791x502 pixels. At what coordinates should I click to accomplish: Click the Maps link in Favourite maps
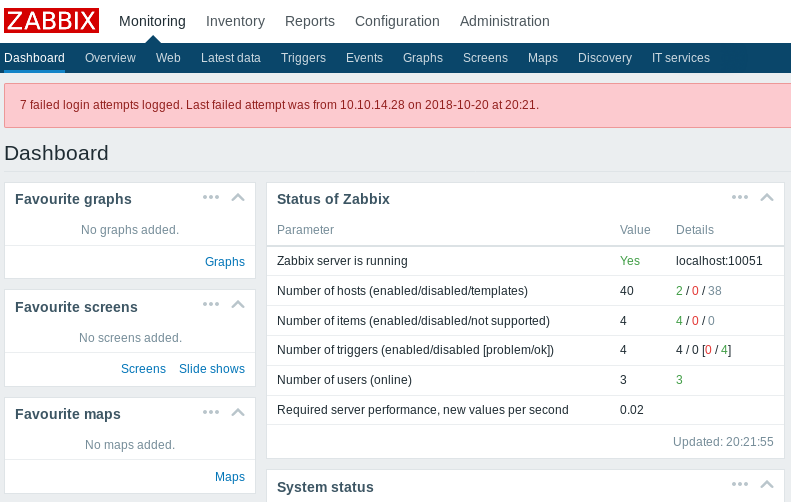[x=229, y=477]
